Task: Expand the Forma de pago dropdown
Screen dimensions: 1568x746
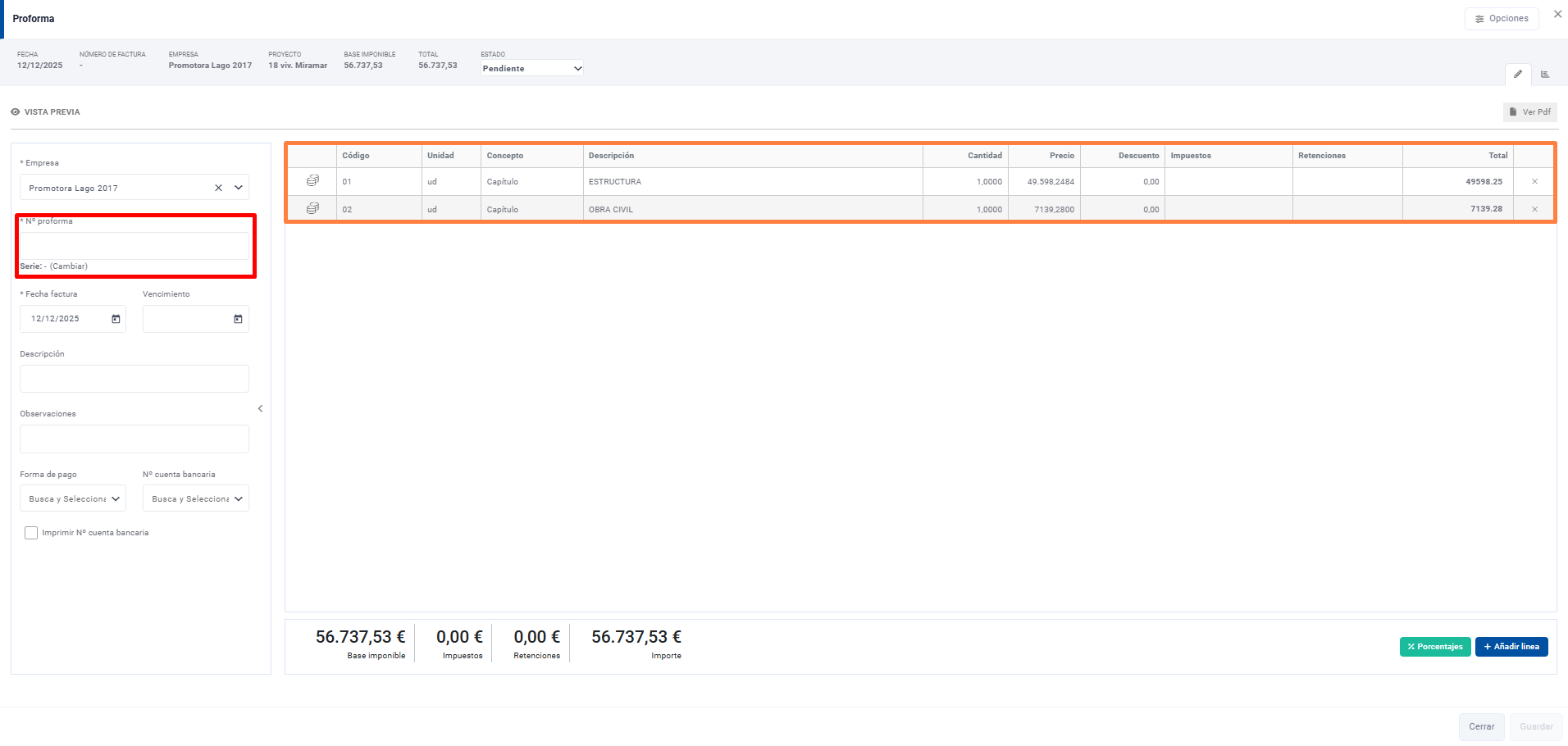Action: point(73,498)
